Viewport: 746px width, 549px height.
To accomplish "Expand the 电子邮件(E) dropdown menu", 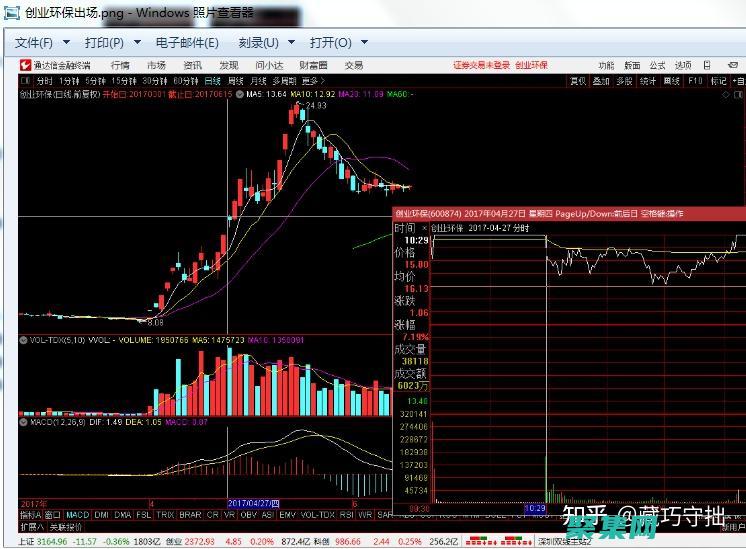I will tap(194, 43).
